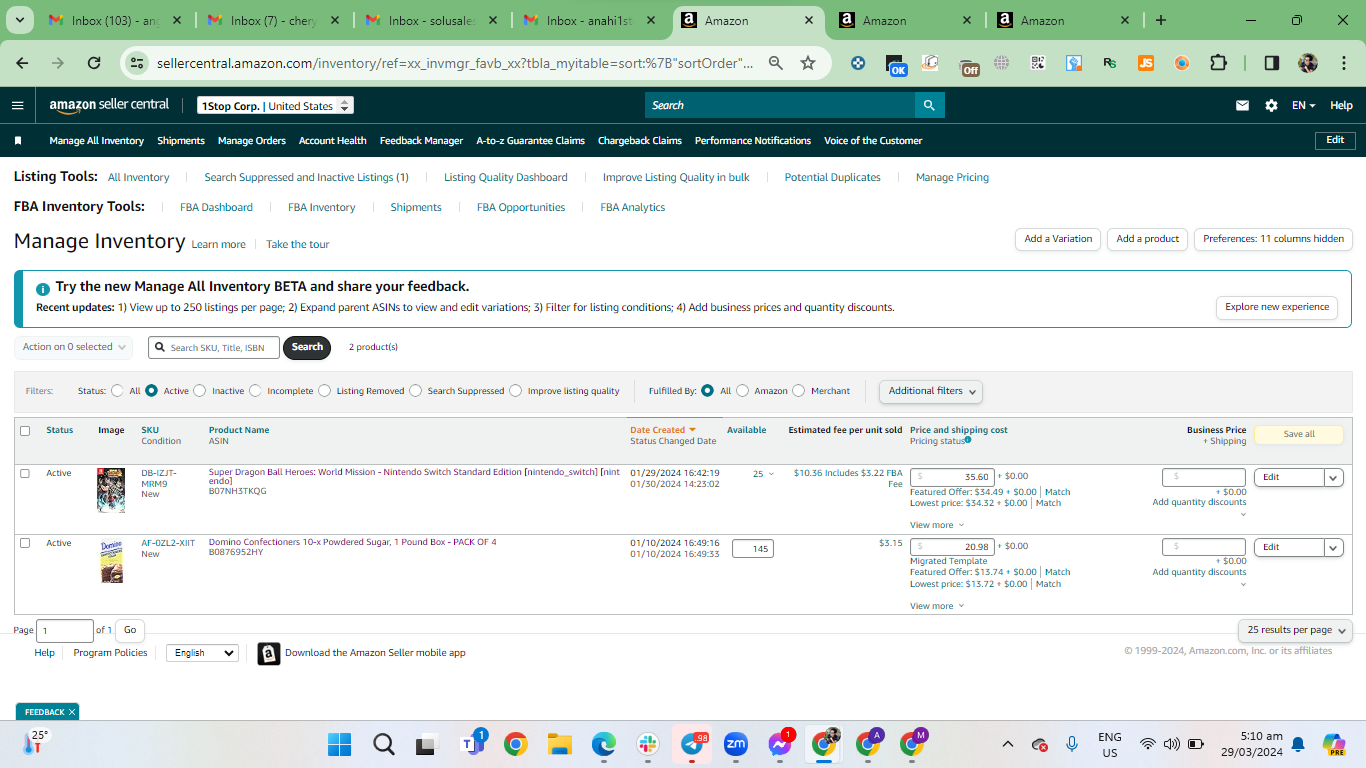Open the settings gear icon
Image resolution: width=1366 pixels, height=768 pixels.
point(1271,105)
